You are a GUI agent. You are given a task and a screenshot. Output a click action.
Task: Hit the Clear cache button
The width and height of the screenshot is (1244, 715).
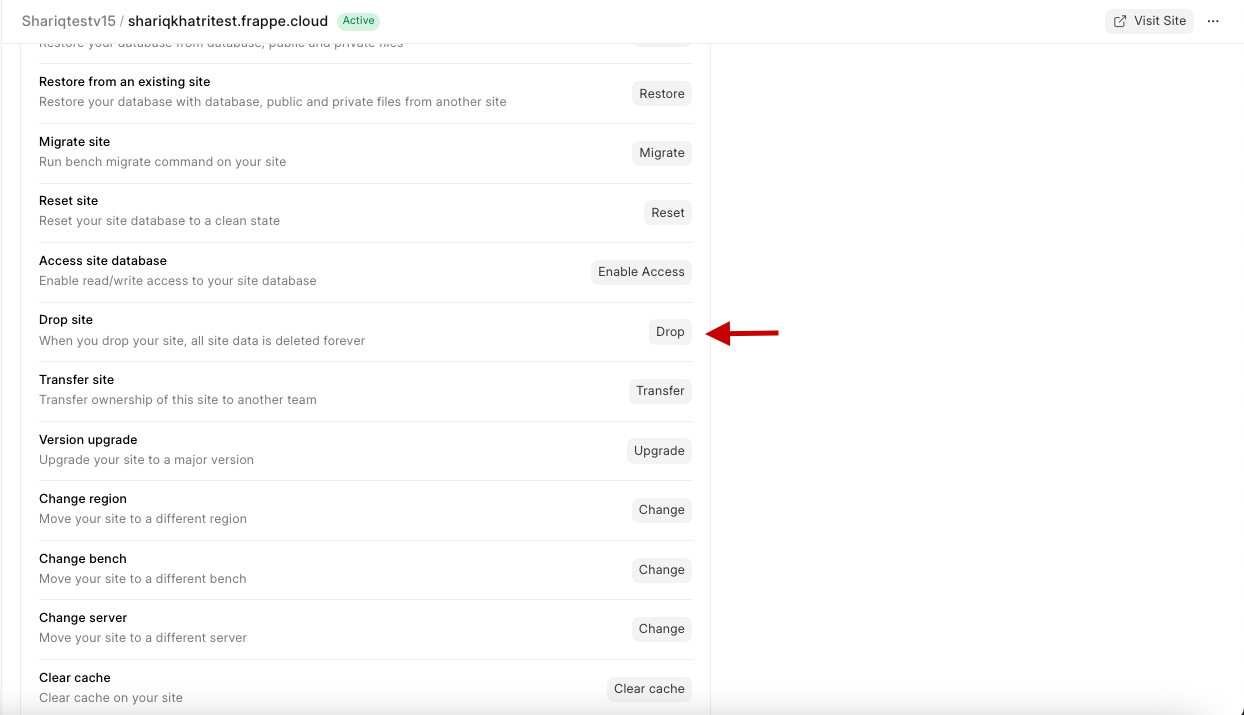coord(649,689)
